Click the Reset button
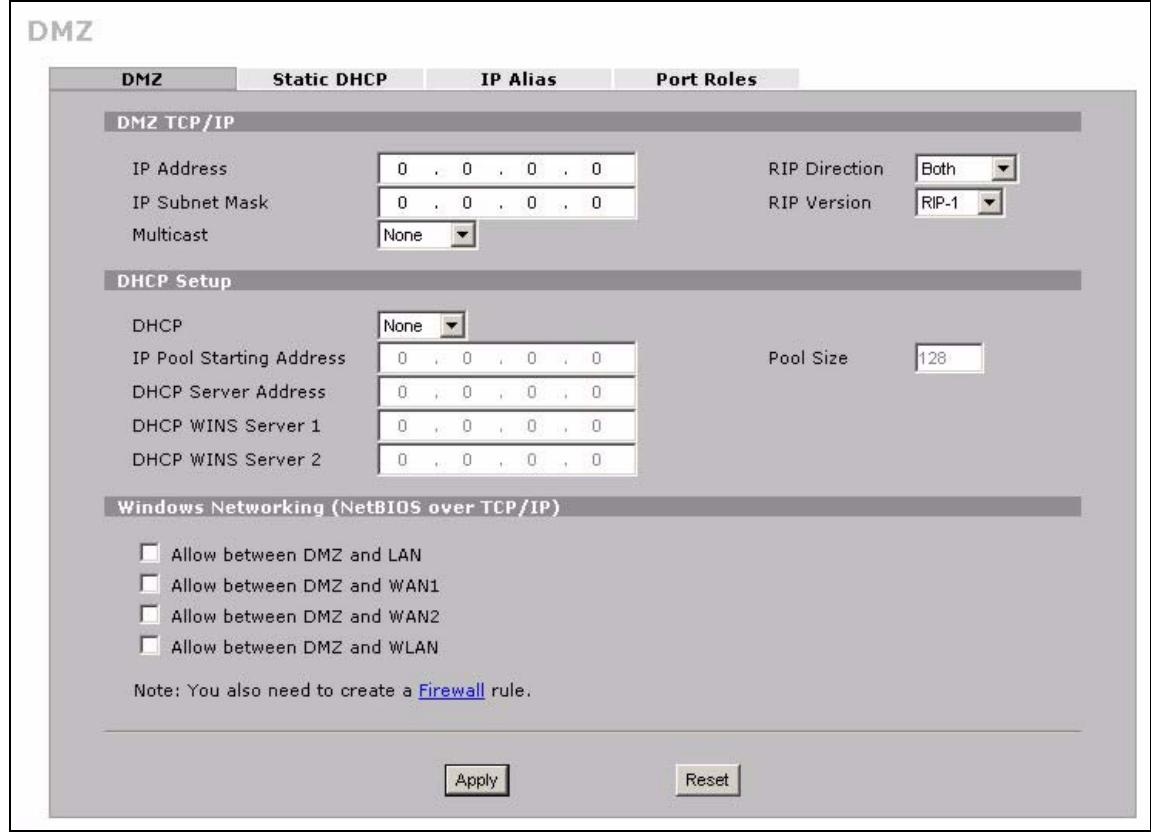The image size is (1151, 832). click(707, 780)
